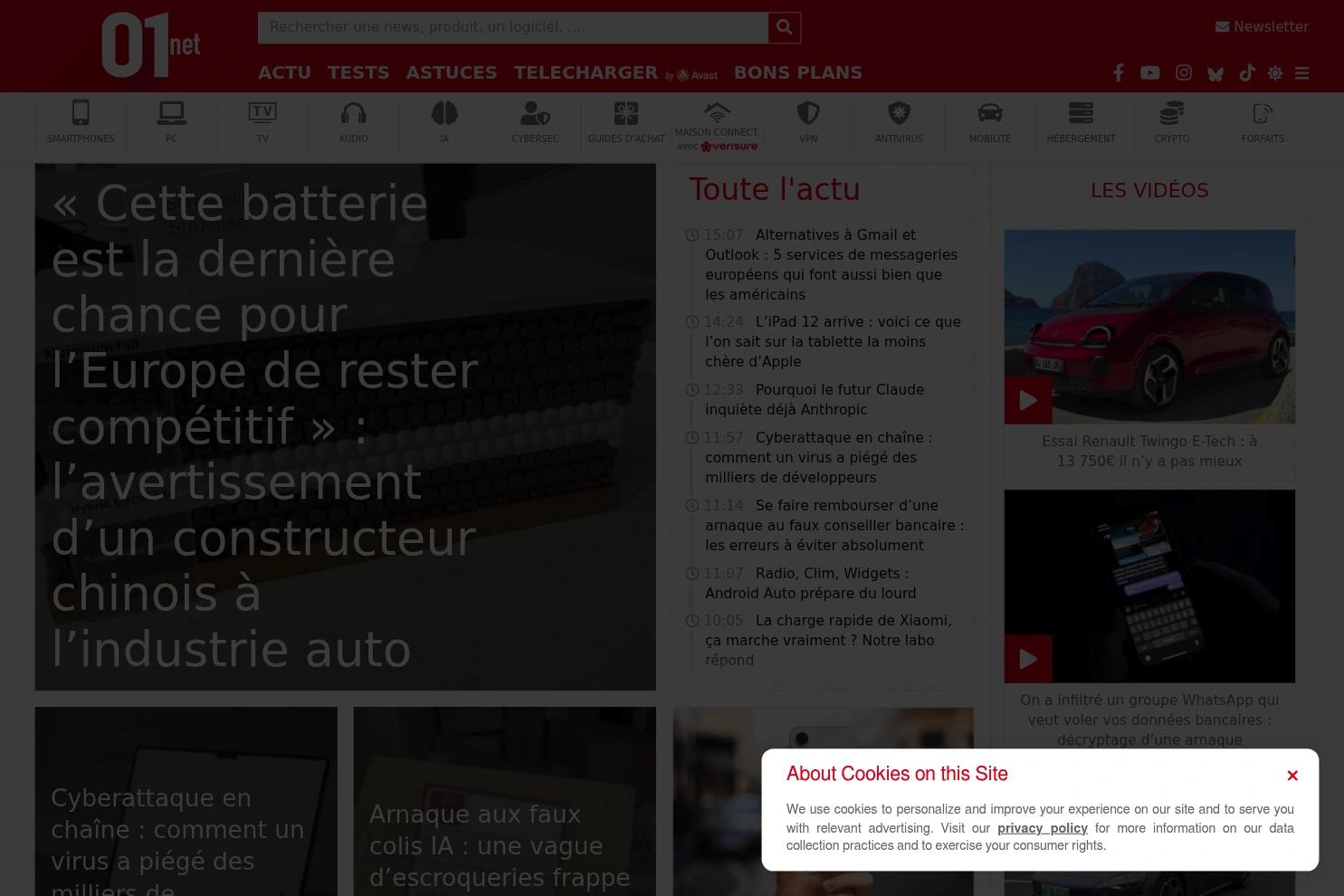Viewport: 1344px width, 896px height.
Task: Read the 'L'iPad 12 arrive' article
Action: [x=833, y=341]
